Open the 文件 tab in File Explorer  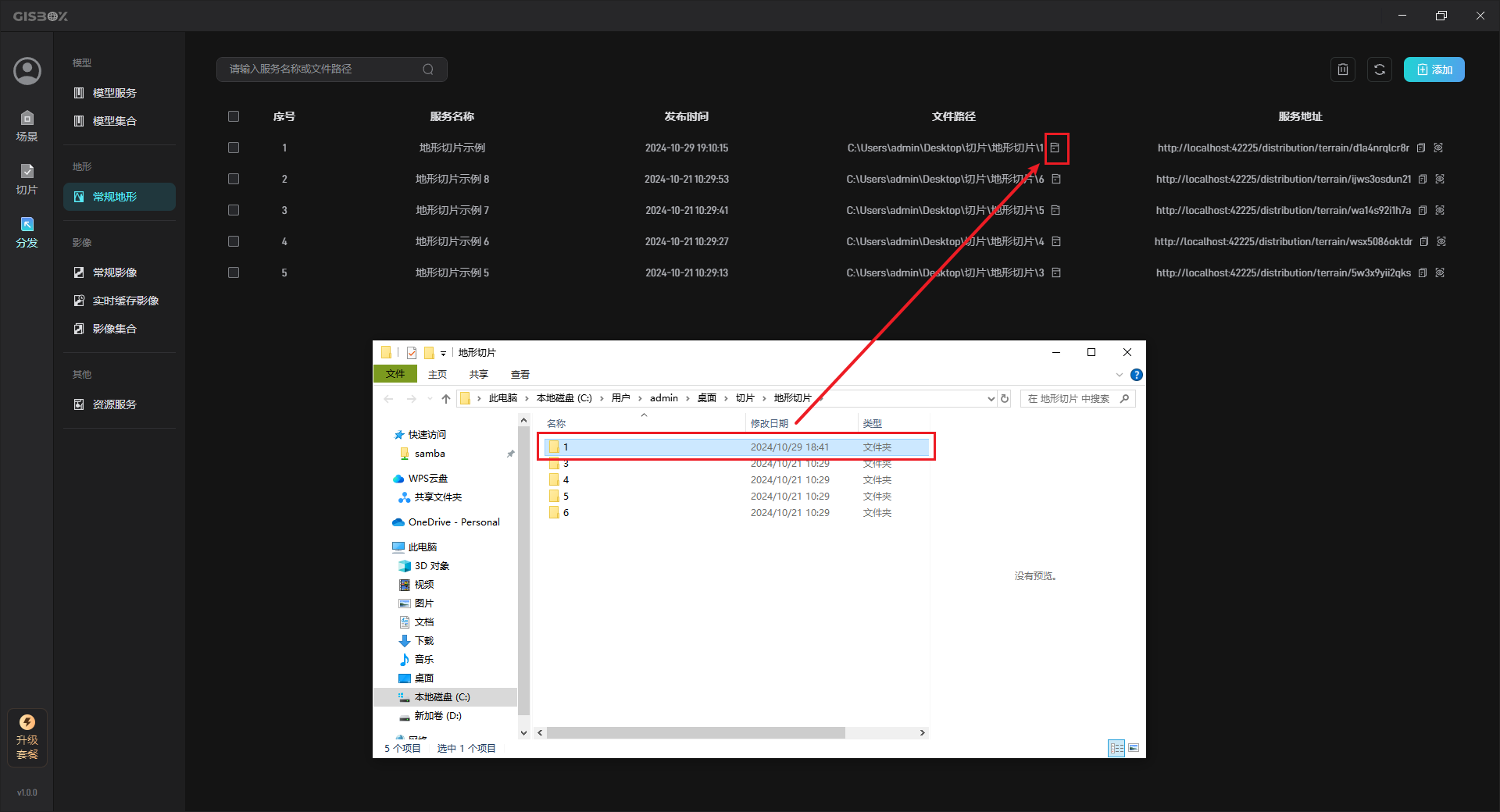coord(395,374)
